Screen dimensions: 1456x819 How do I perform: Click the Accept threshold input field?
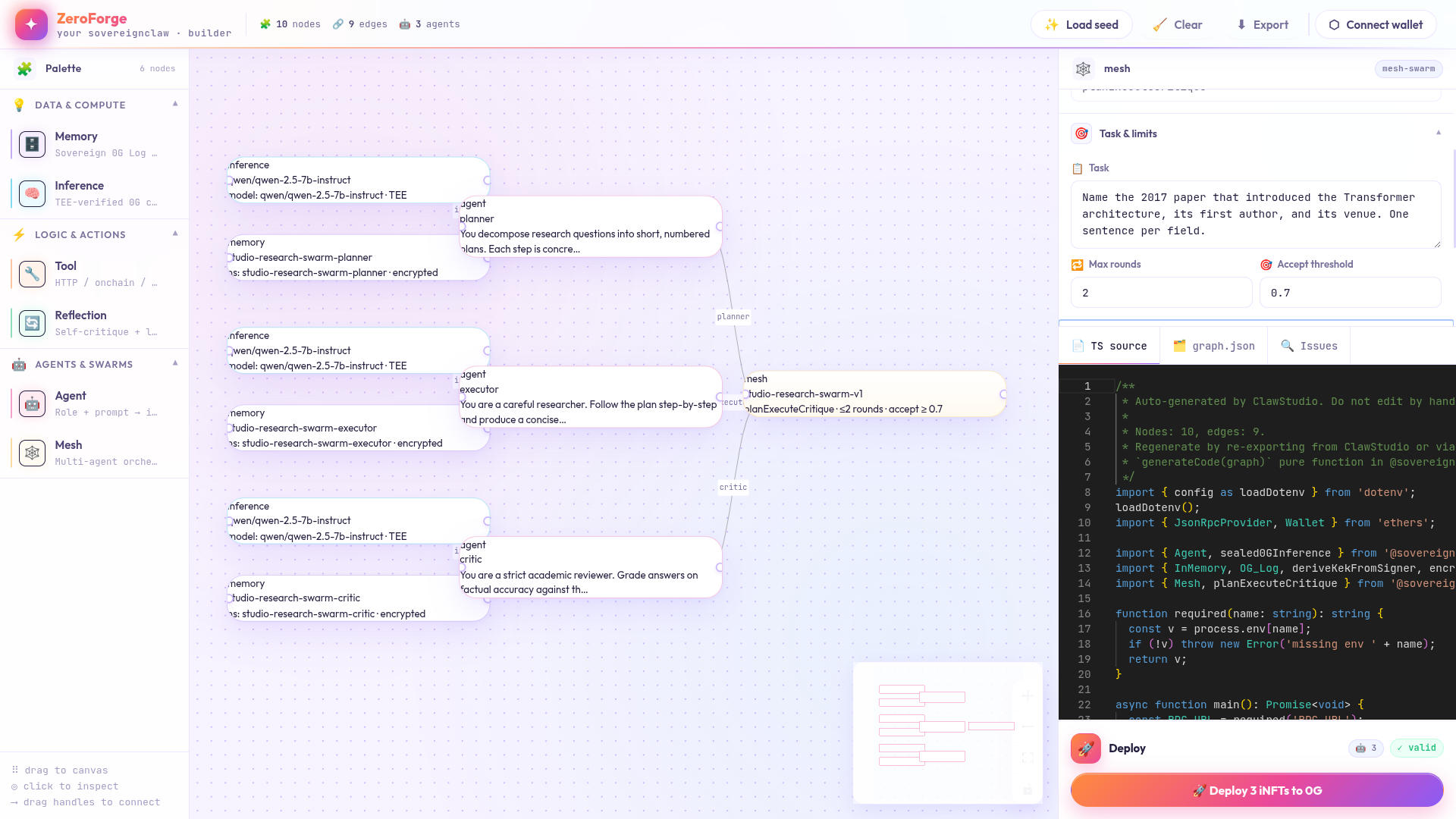click(1350, 293)
